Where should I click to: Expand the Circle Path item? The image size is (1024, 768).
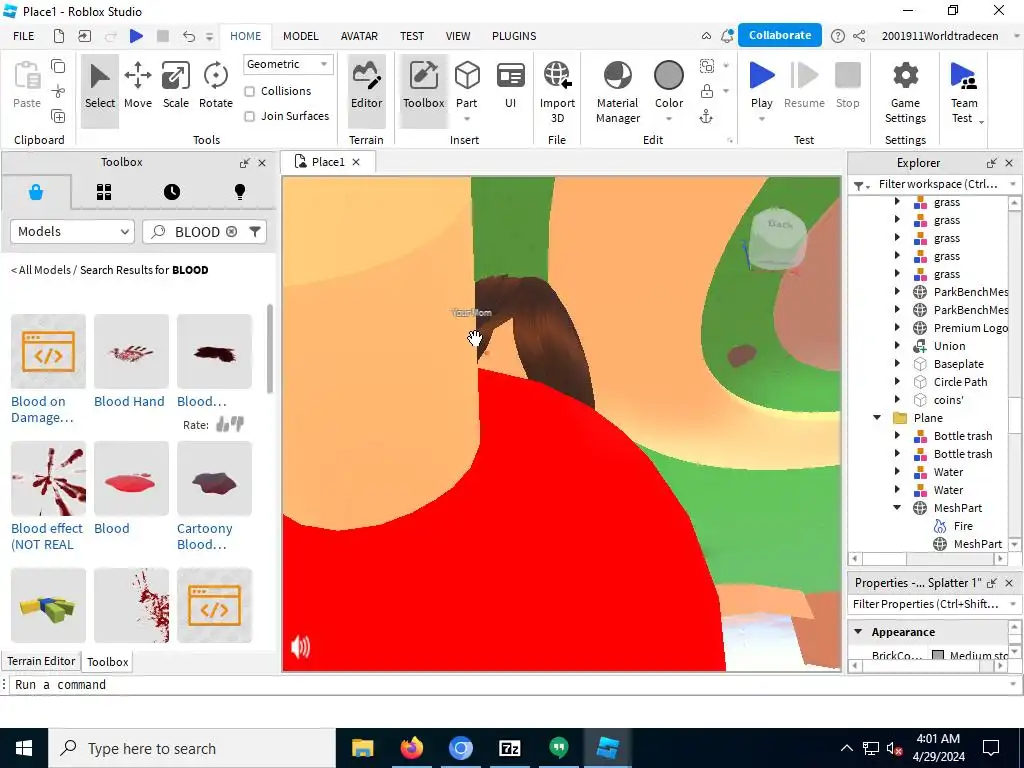point(897,382)
